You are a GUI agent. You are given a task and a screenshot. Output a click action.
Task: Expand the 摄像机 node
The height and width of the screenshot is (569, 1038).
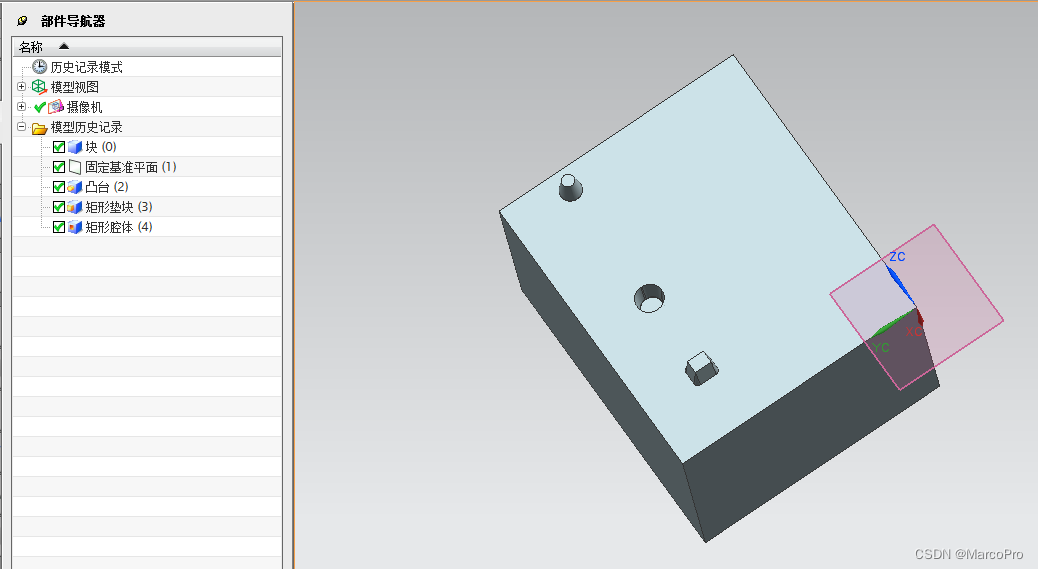(21, 107)
